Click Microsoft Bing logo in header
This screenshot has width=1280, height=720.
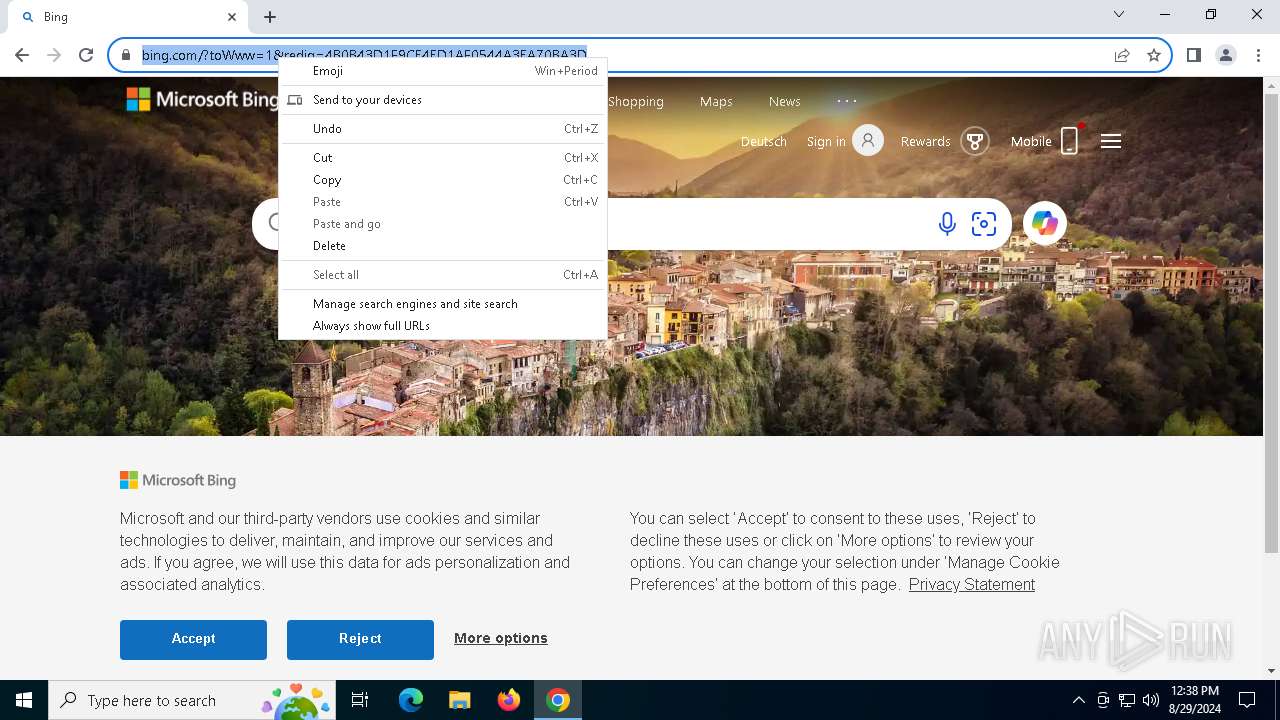pos(202,99)
